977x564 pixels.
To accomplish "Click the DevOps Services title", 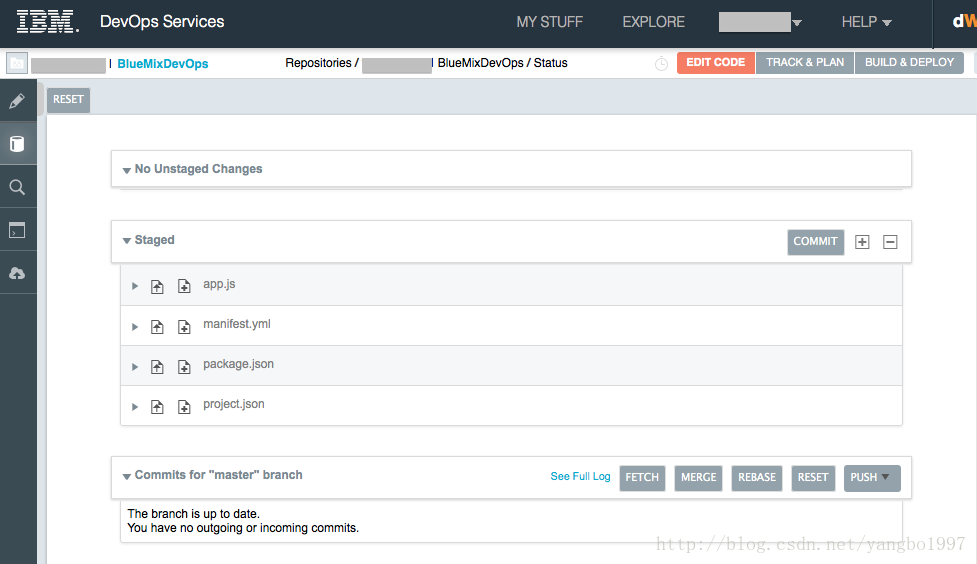I will point(162,22).
